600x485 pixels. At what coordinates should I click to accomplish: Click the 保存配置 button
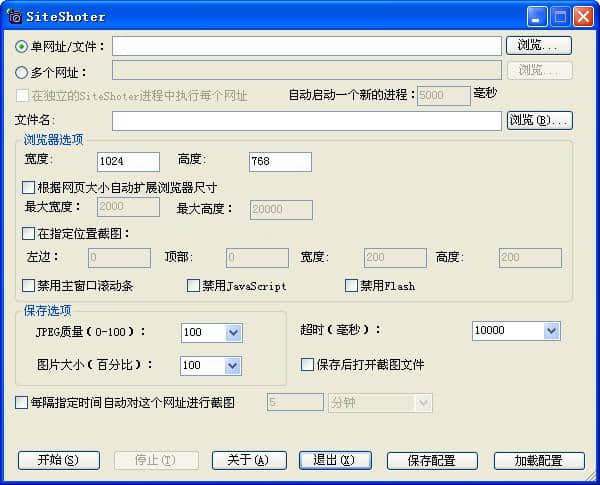[430, 461]
